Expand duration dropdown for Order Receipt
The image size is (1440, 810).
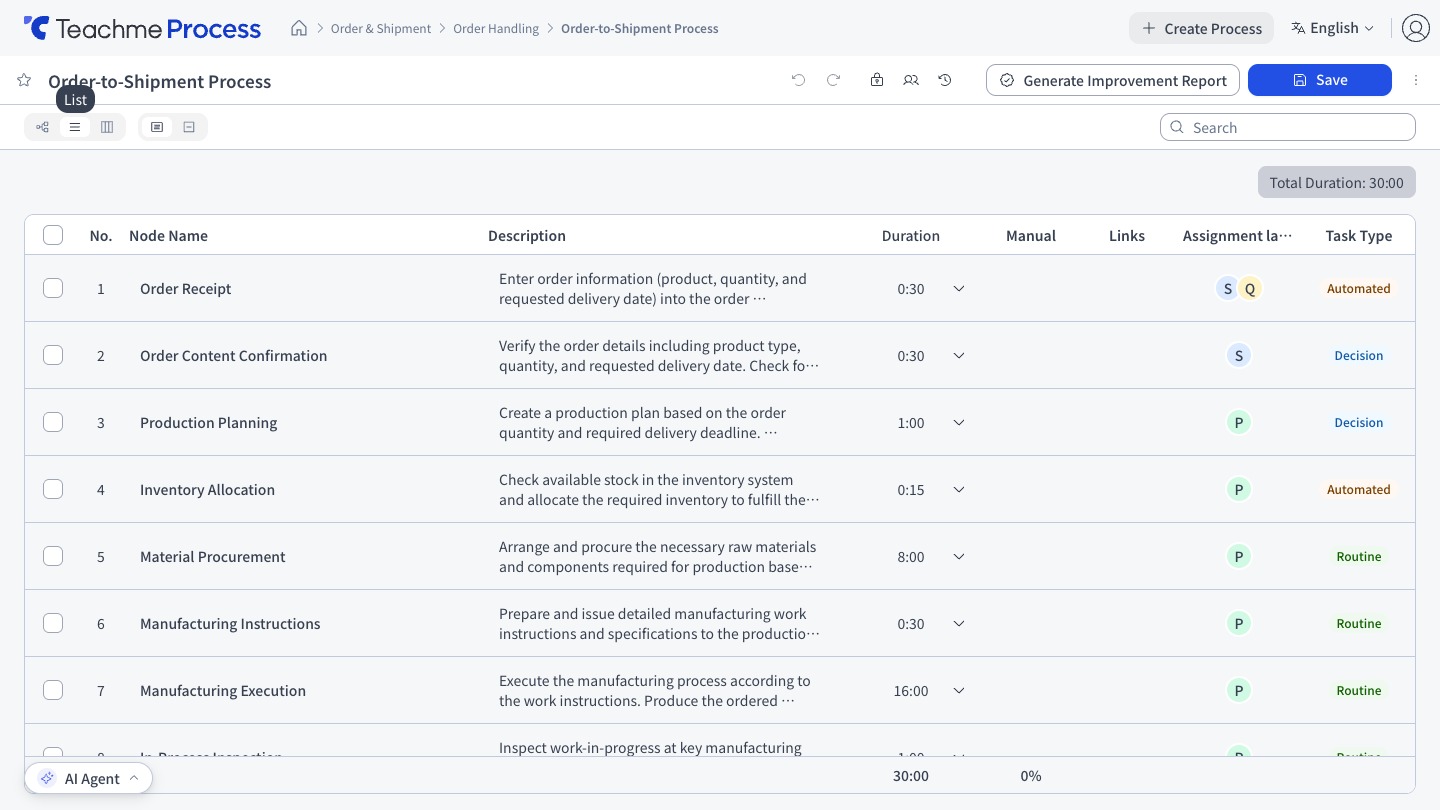[959, 289]
